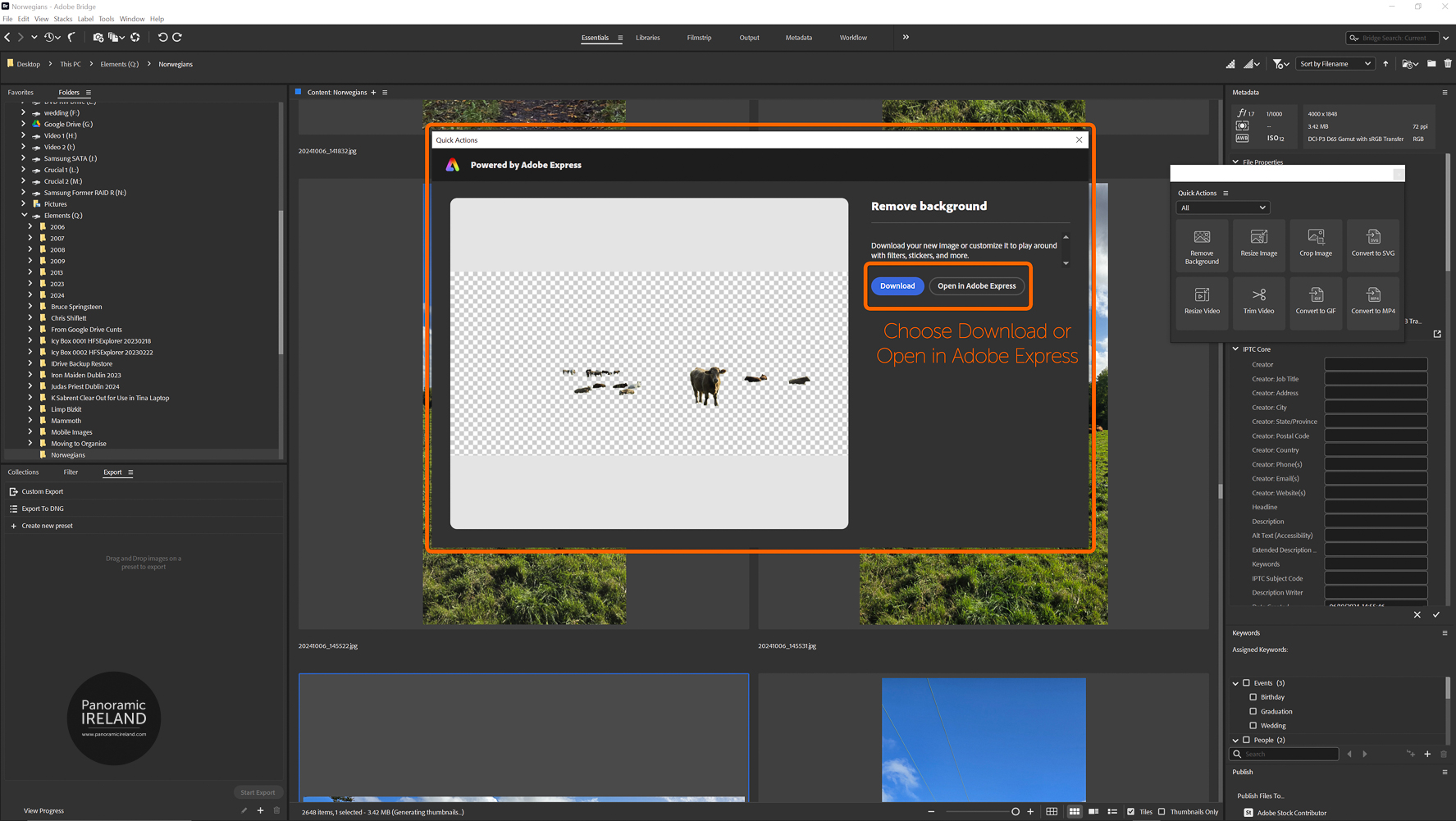Open the Crop Image quick action

click(x=1316, y=244)
